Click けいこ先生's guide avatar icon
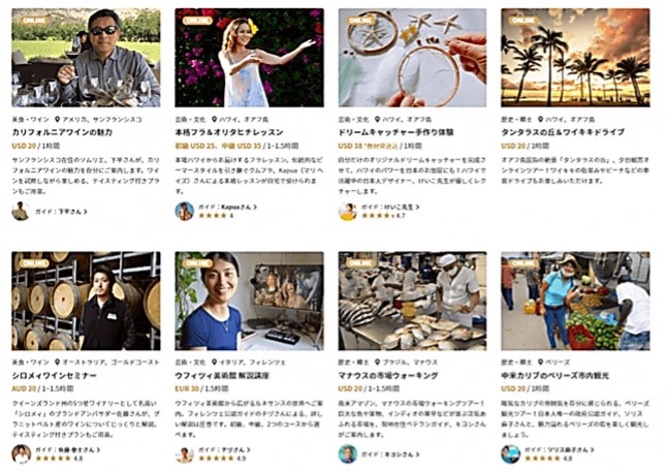Screen dimensions: 668x475 pyautogui.click(x=348, y=211)
